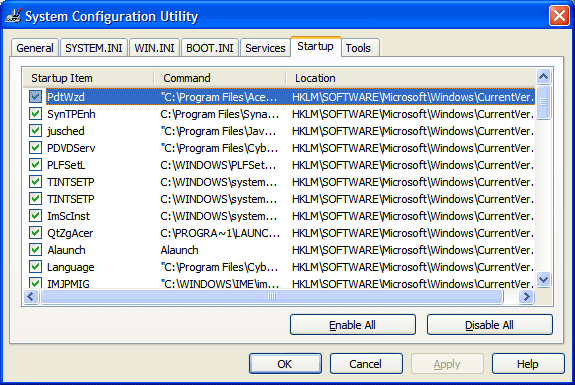Click the C:\WINDOWS\PLFSet... command cell

[x=219, y=165]
